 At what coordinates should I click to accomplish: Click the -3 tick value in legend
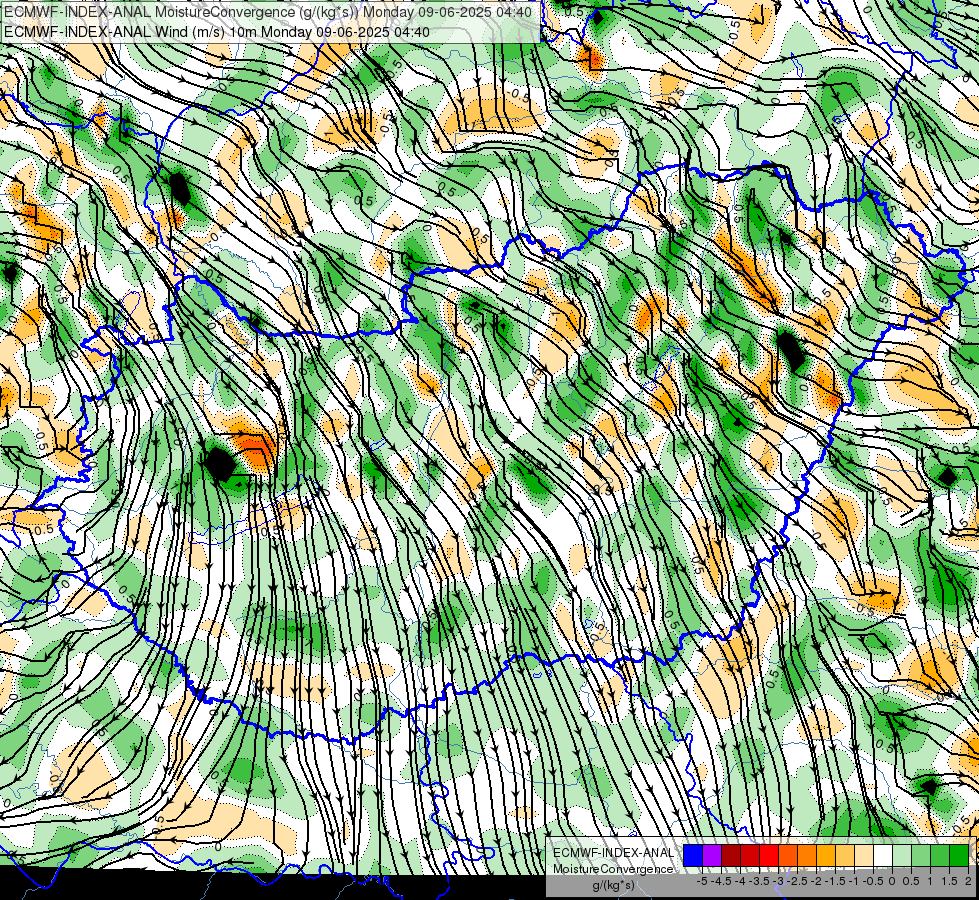click(x=778, y=881)
